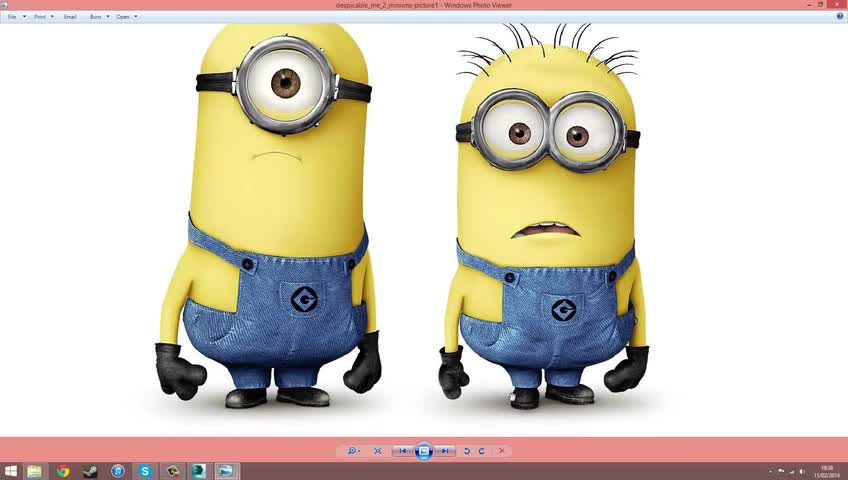Image resolution: width=848 pixels, height=480 pixels.
Task: Click the Photo Viewer window title icon
Action: (x=4, y=5)
